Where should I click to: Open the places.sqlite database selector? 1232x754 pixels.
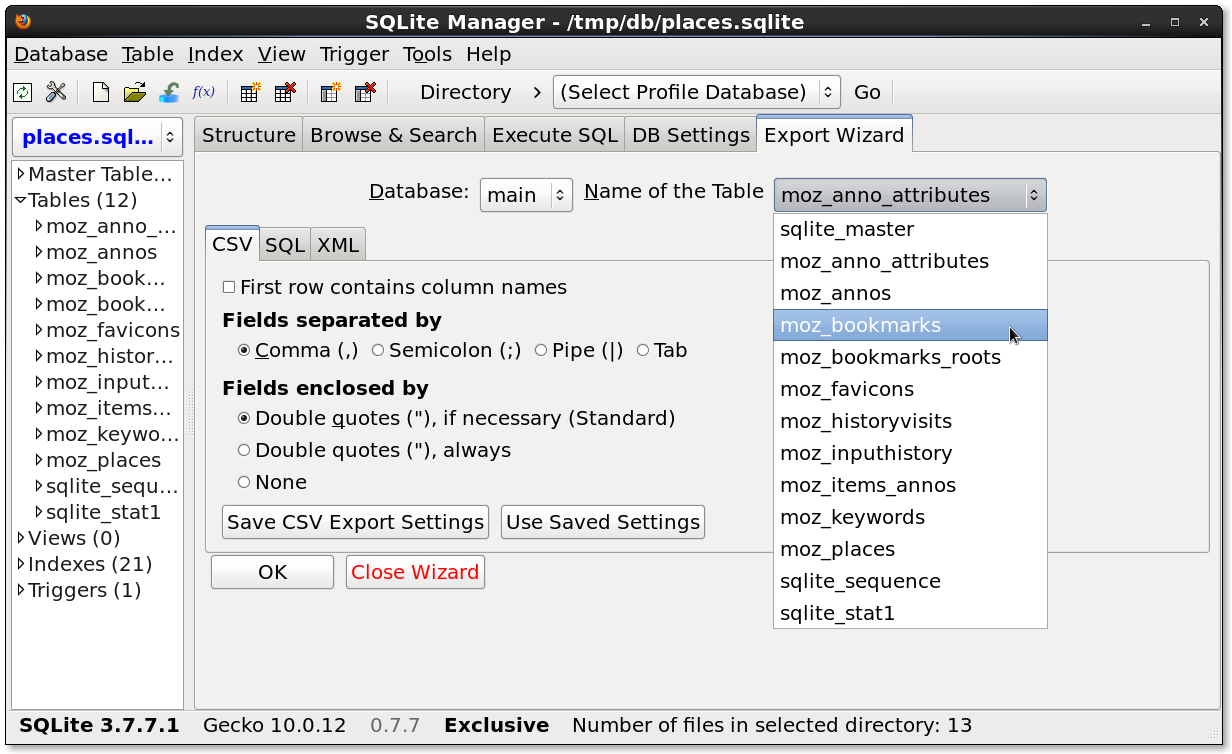point(98,137)
